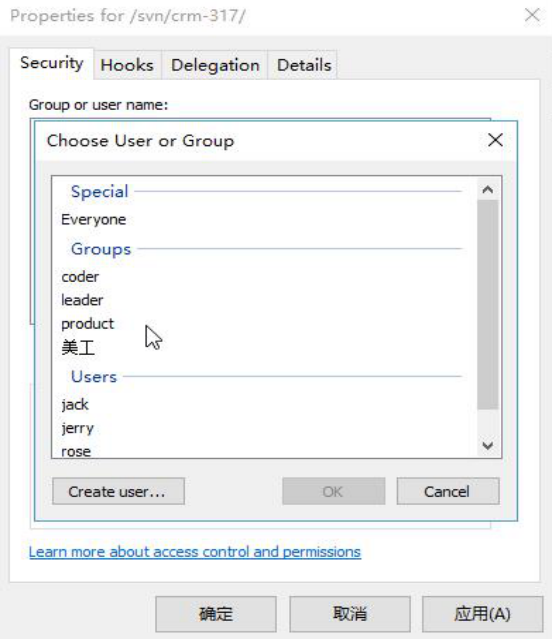This screenshot has width=552, height=639.
Task: Select the 美工 group
Action: (78, 348)
